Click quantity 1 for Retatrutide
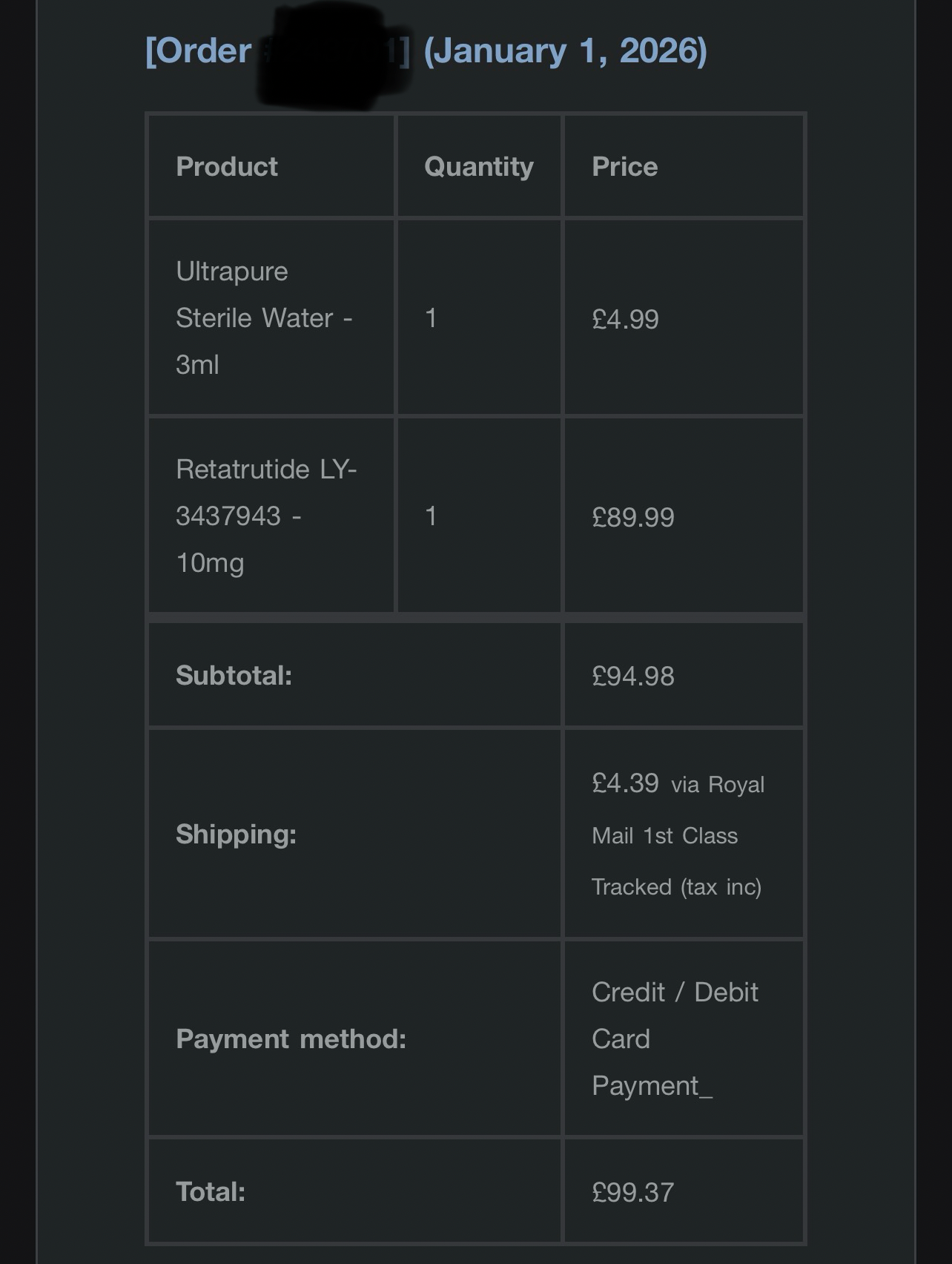Screen dimensions: 952x1264 point(431,516)
